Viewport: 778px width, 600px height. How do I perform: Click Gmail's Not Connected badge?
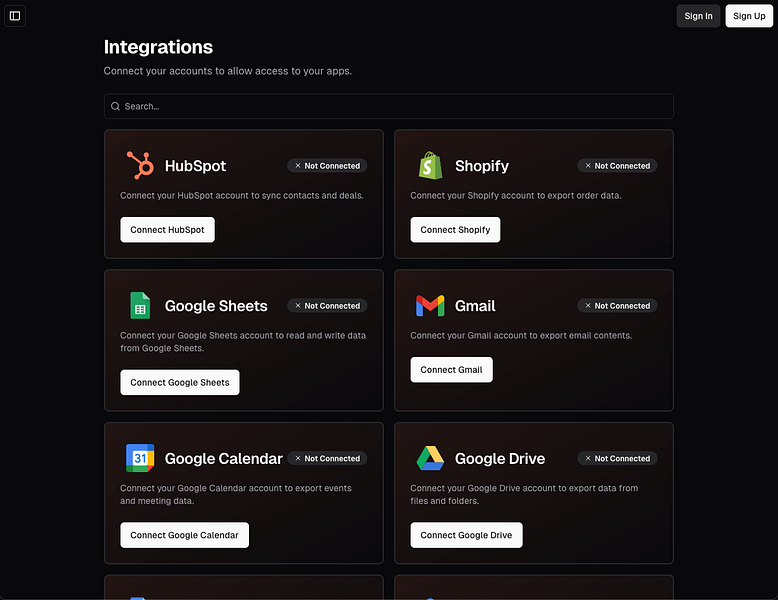click(x=617, y=306)
